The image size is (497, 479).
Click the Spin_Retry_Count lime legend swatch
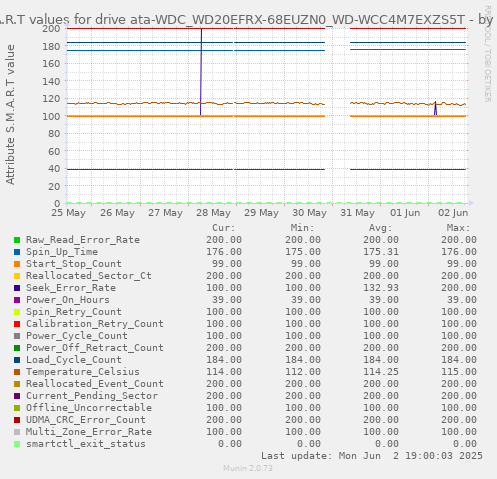click(17, 312)
